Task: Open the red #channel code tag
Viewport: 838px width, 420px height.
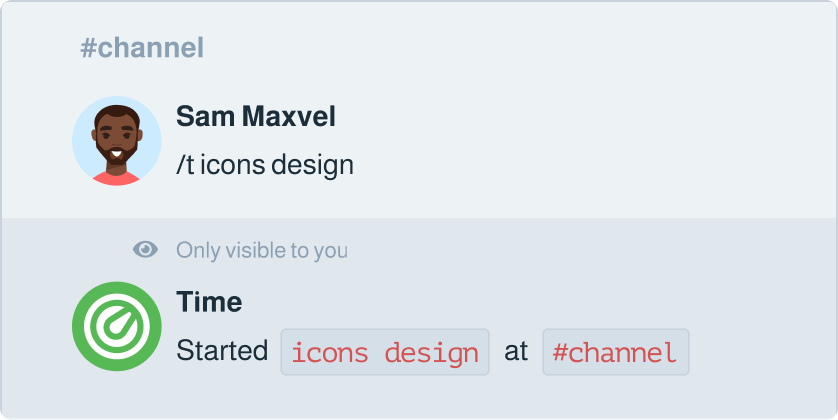Action: pos(615,352)
